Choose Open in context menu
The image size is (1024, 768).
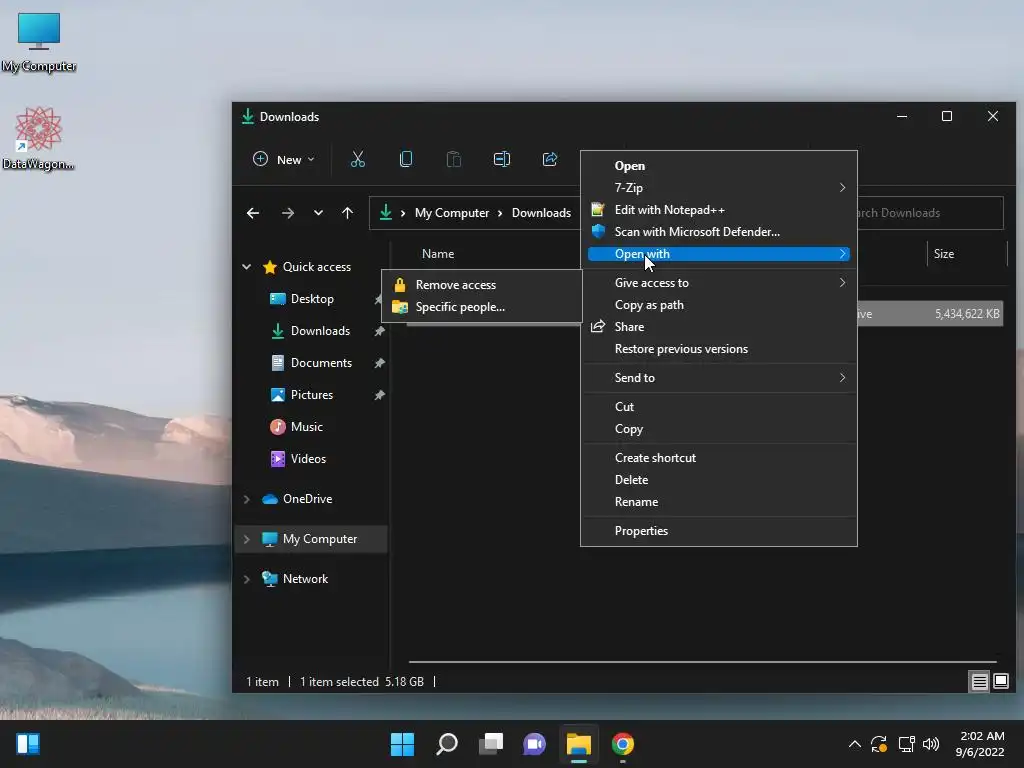(718, 166)
